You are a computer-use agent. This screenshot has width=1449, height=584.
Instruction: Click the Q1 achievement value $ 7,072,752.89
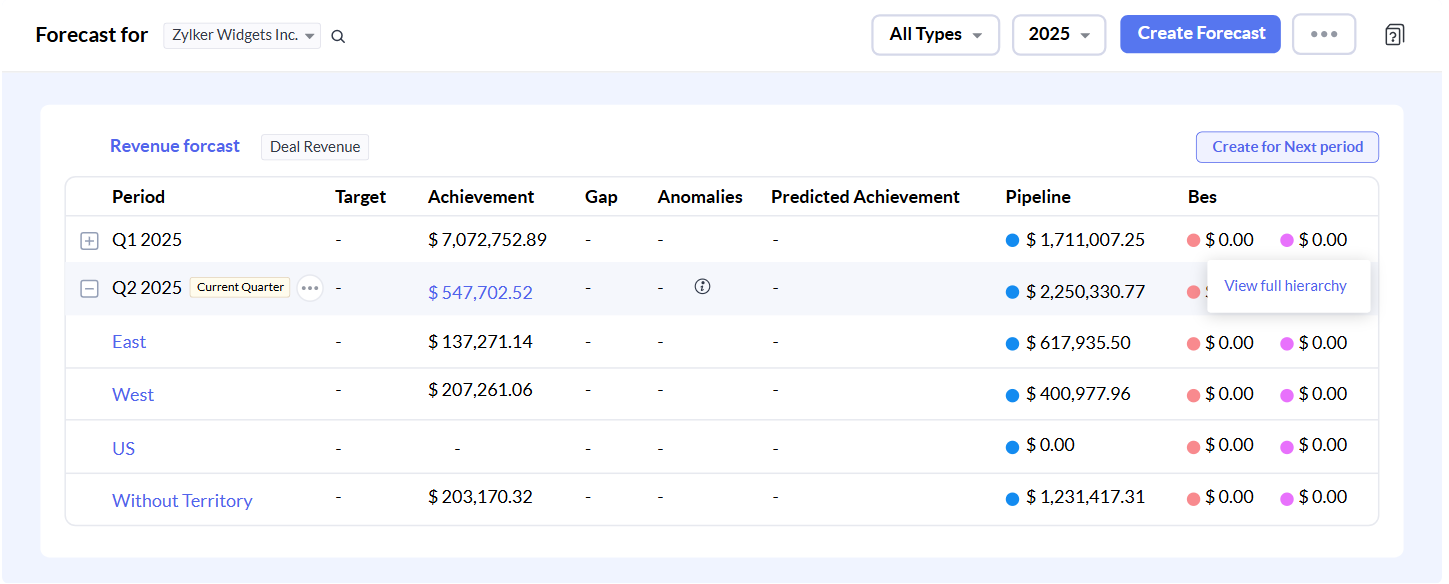pos(487,240)
